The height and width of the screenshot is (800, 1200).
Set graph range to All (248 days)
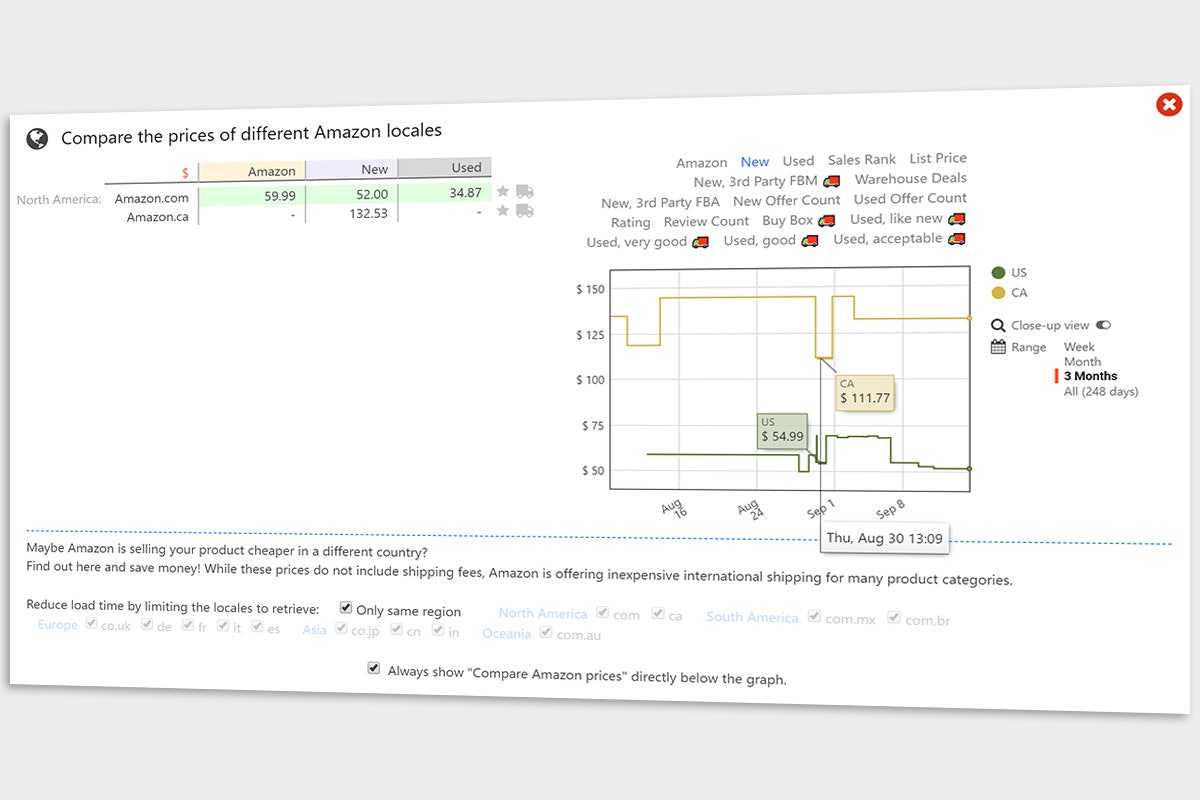pyautogui.click(x=1101, y=392)
